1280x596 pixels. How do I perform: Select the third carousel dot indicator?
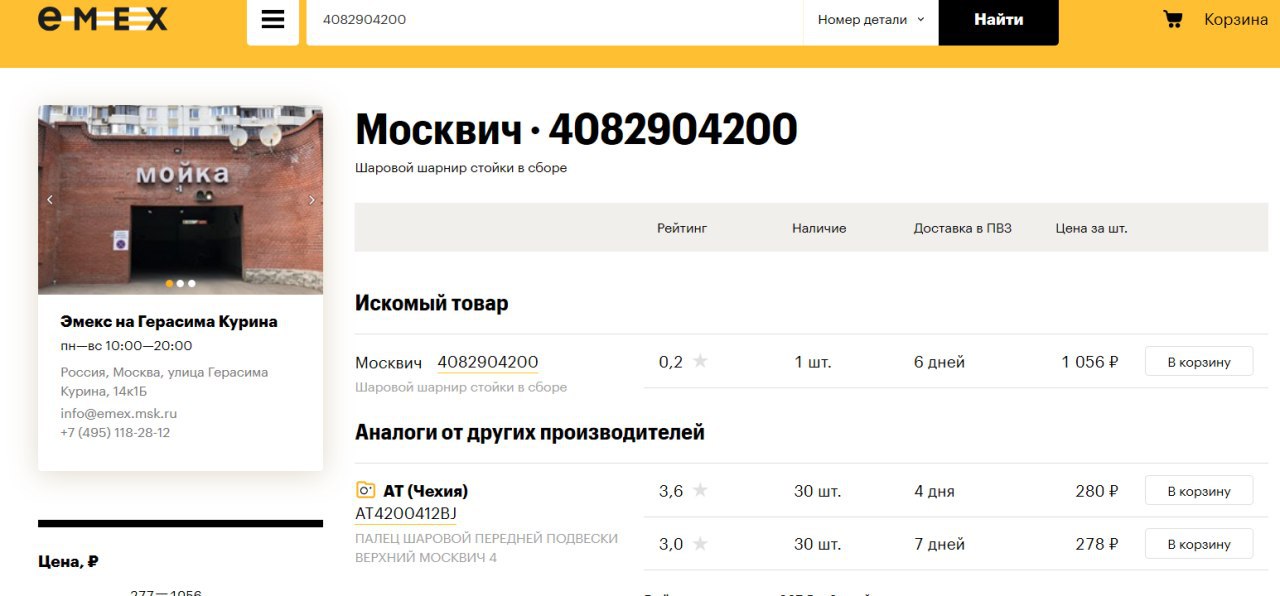click(191, 283)
